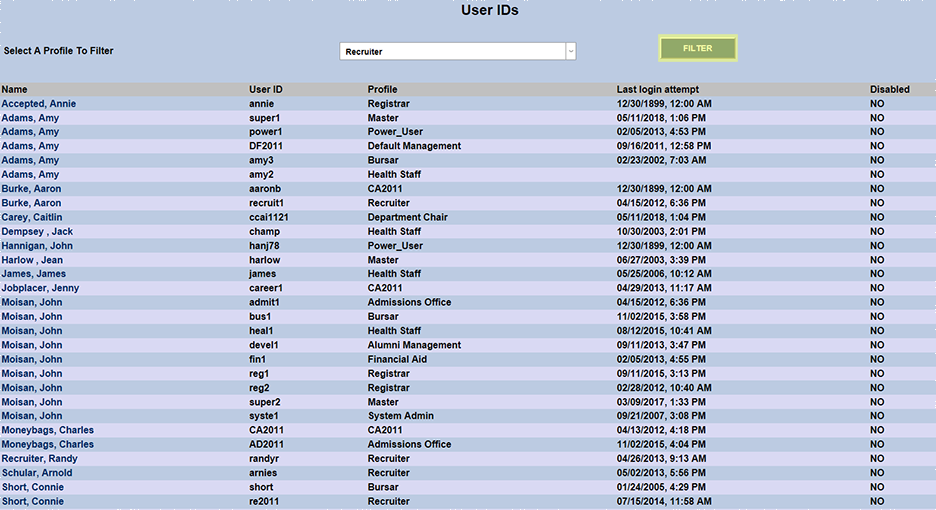Open Moisan, John row with bus1 ID

click(x=32, y=317)
